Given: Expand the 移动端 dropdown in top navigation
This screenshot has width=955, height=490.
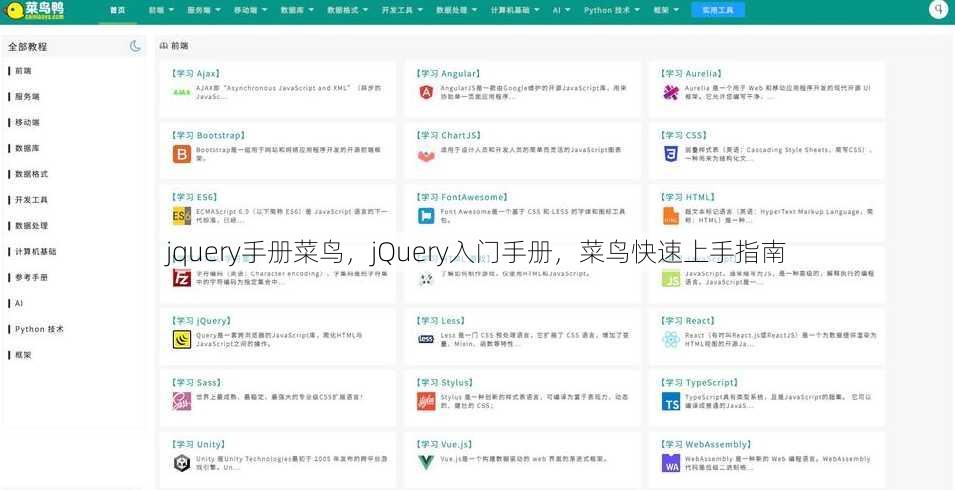Looking at the screenshot, I should pos(250,10).
